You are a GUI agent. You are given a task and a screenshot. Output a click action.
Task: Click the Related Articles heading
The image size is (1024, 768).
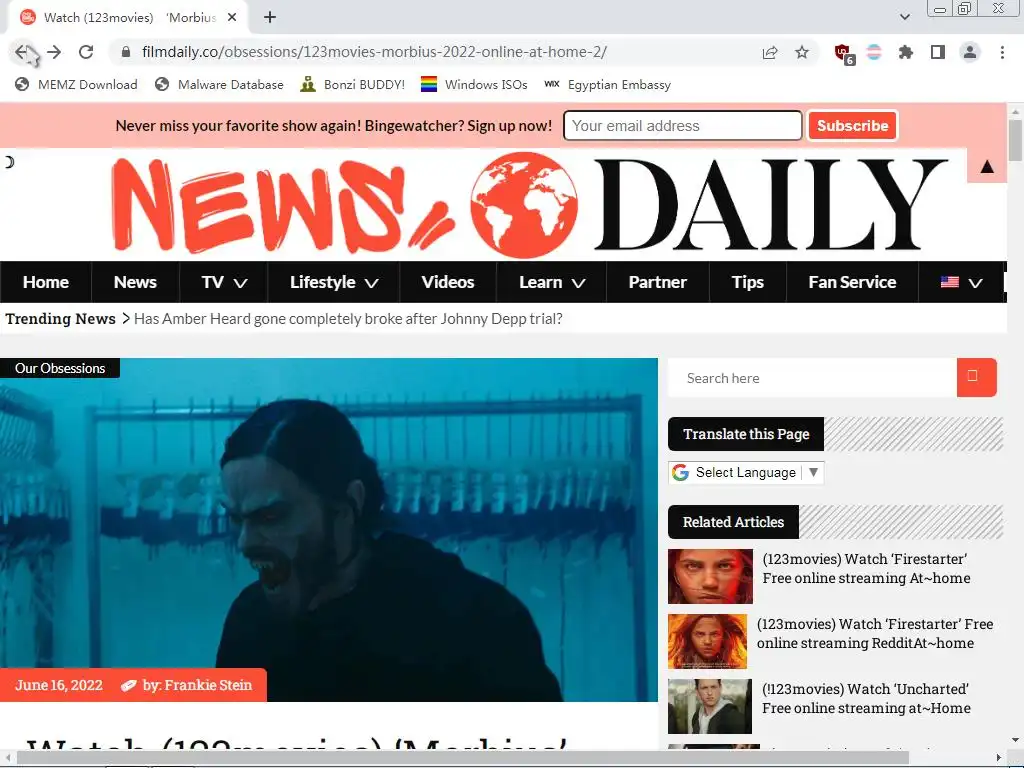(x=733, y=522)
